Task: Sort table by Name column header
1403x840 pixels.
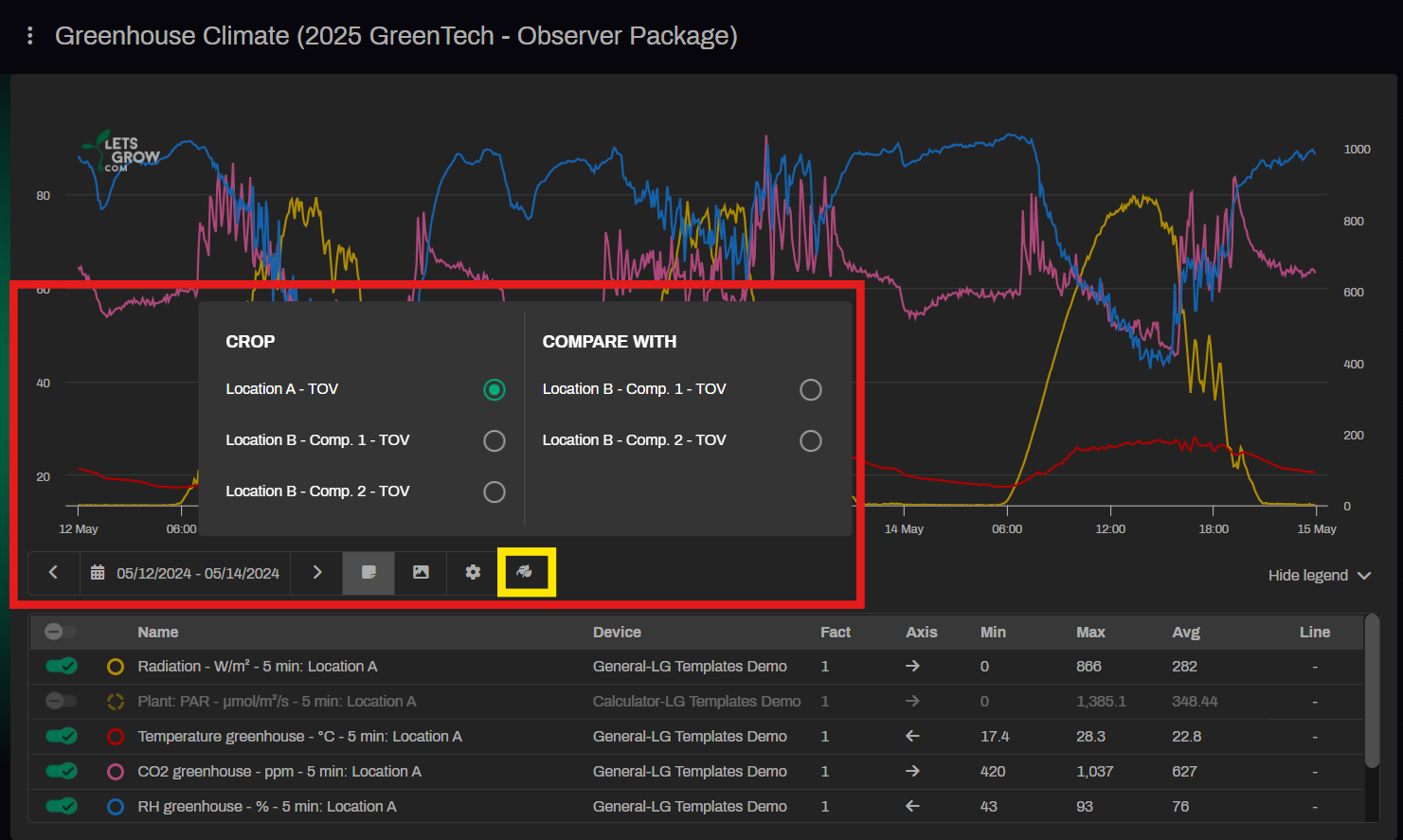Action: click(x=158, y=633)
